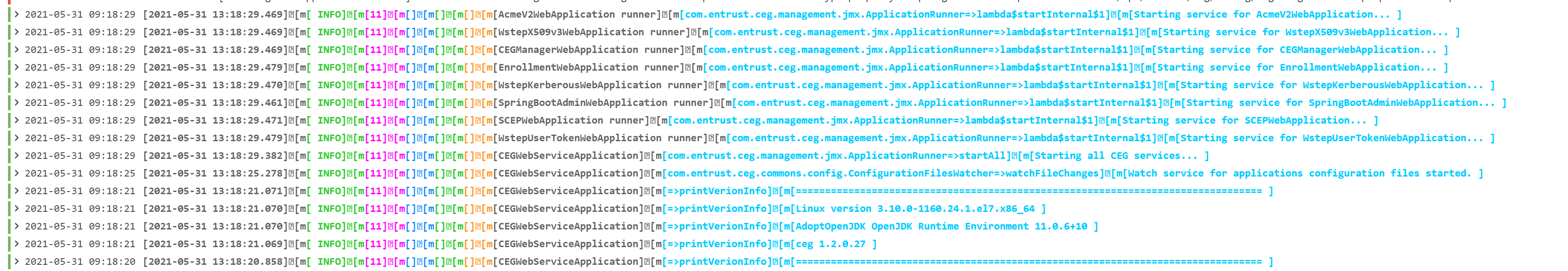
Task: Expand the WstepKerberousWebApplication runner log row
Action: tap(17, 85)
